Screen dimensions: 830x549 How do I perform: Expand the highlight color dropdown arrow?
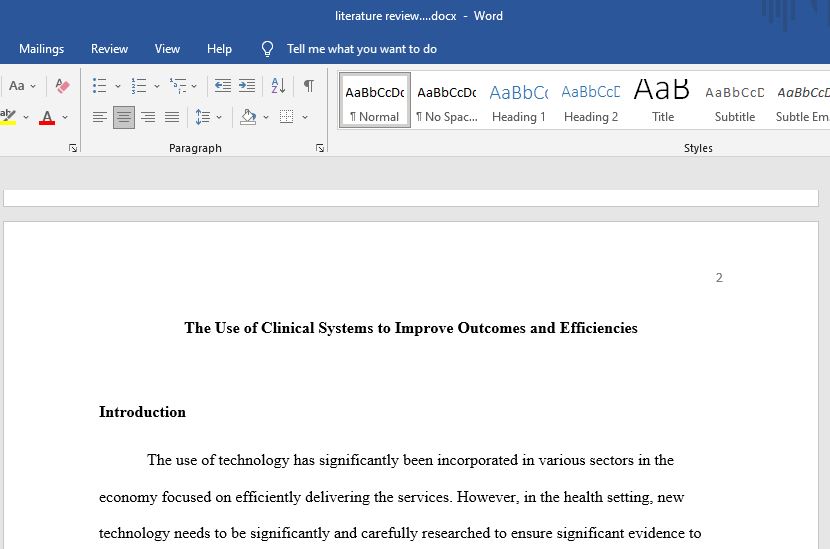[25, 117]
